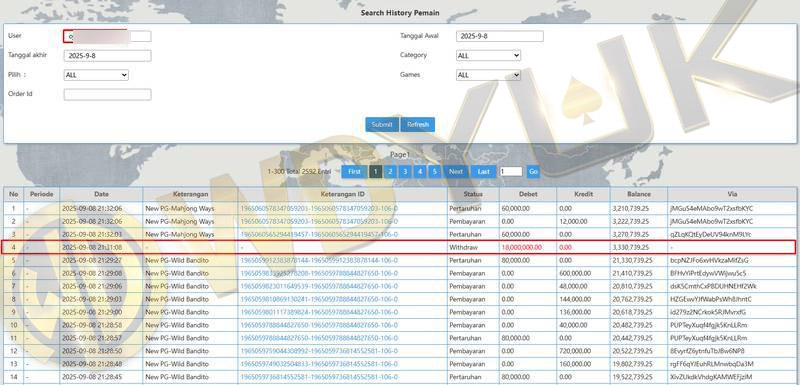Click the Submit button
800x385 pixels.
(x=382, y=125)
